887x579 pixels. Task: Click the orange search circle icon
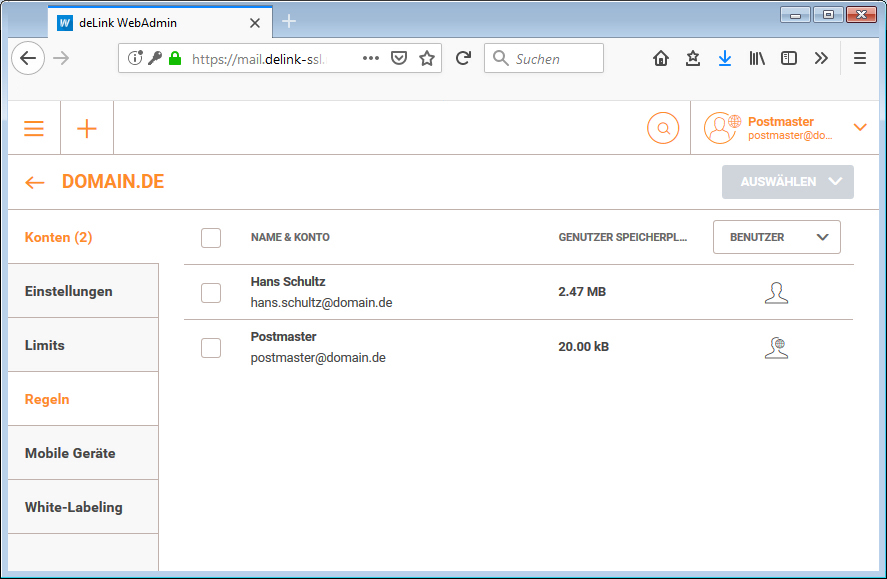pyautogui.click(x=662, y=128)
